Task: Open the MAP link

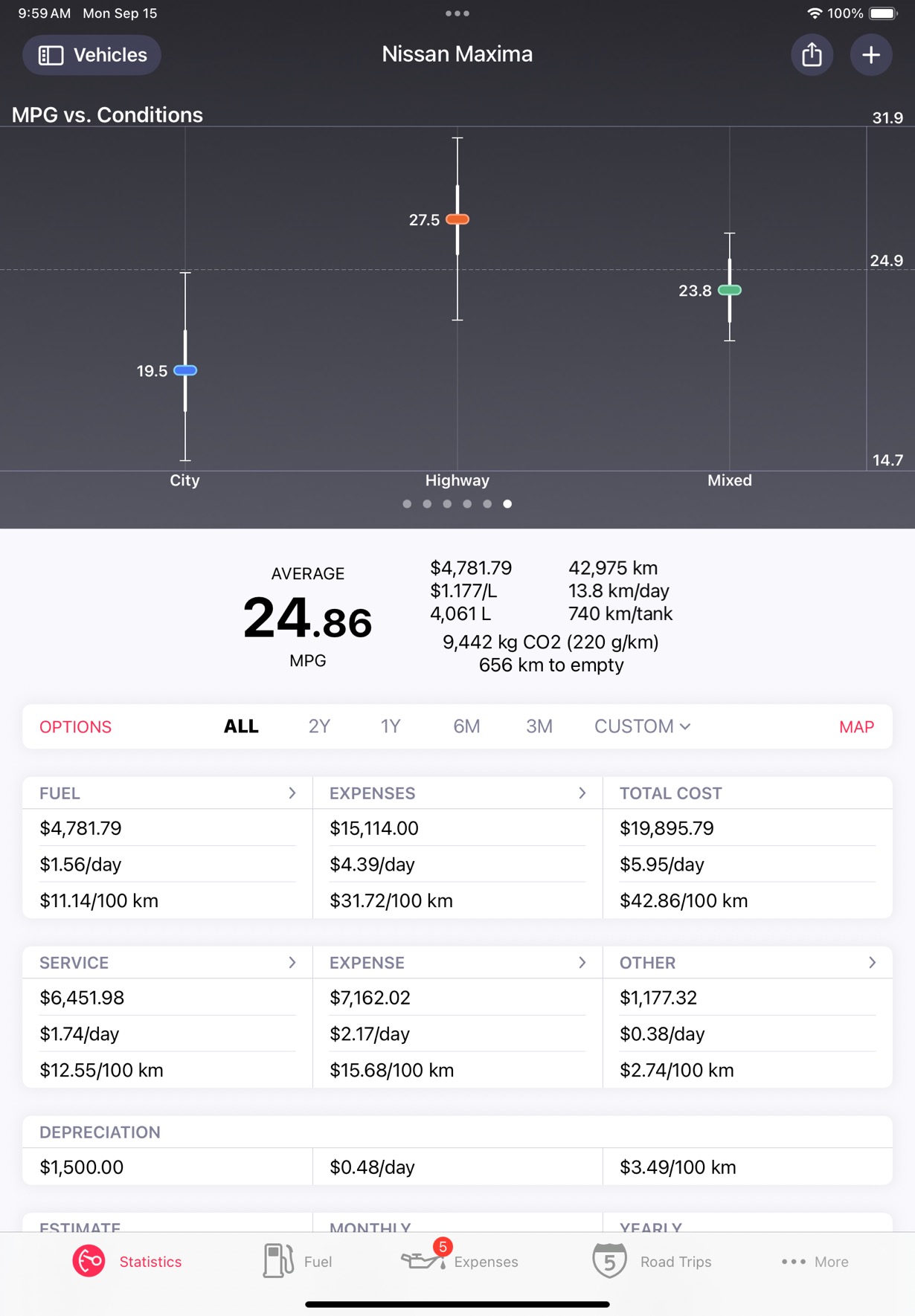Action: (856, 727)
